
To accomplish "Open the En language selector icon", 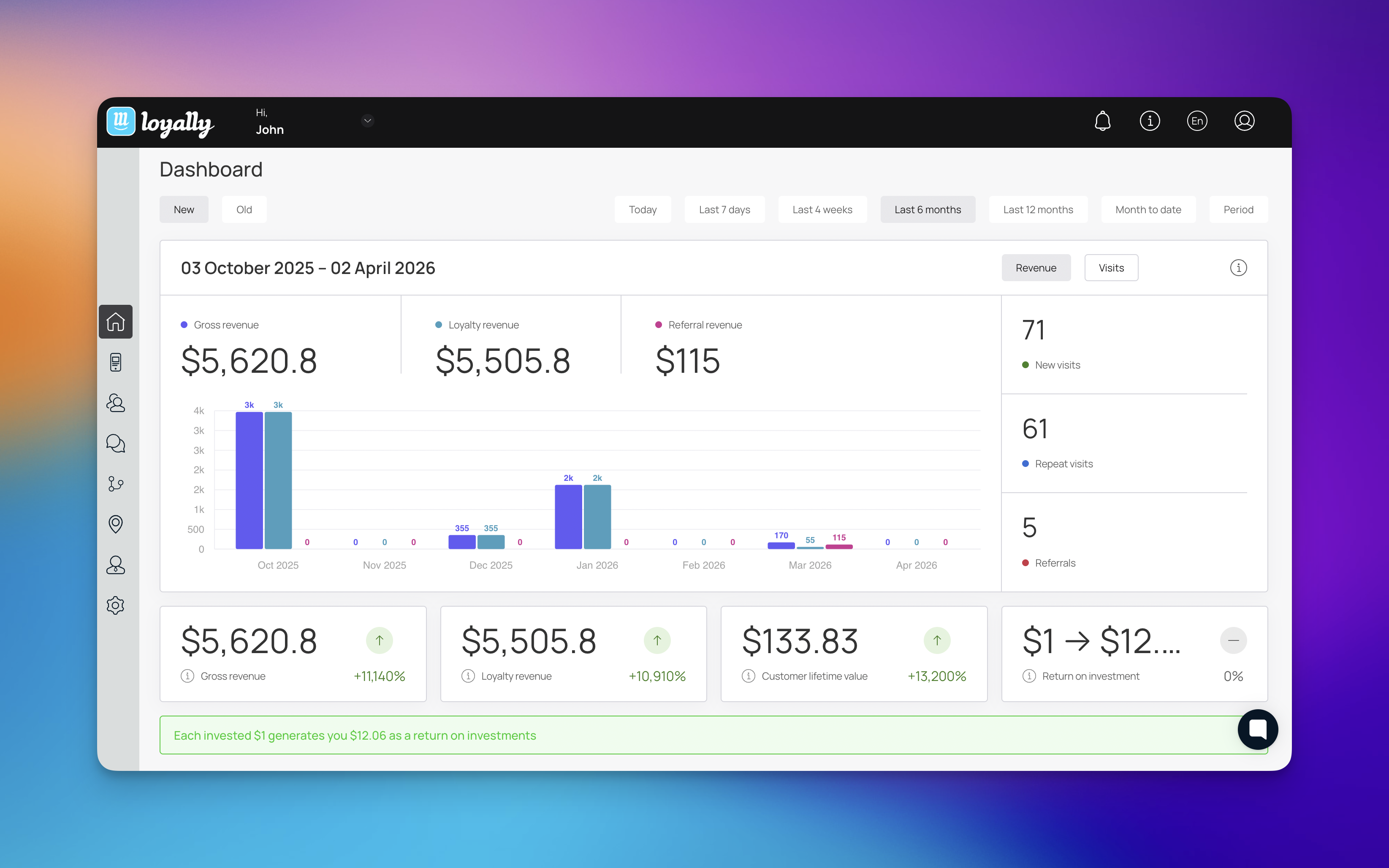I will tap(1197, 121).
